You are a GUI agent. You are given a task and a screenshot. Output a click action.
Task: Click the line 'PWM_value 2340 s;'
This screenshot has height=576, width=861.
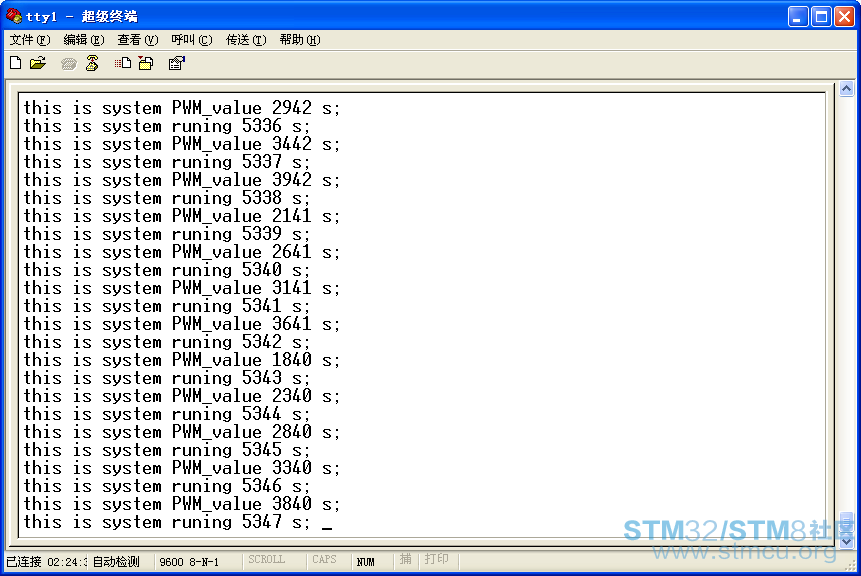182,396
